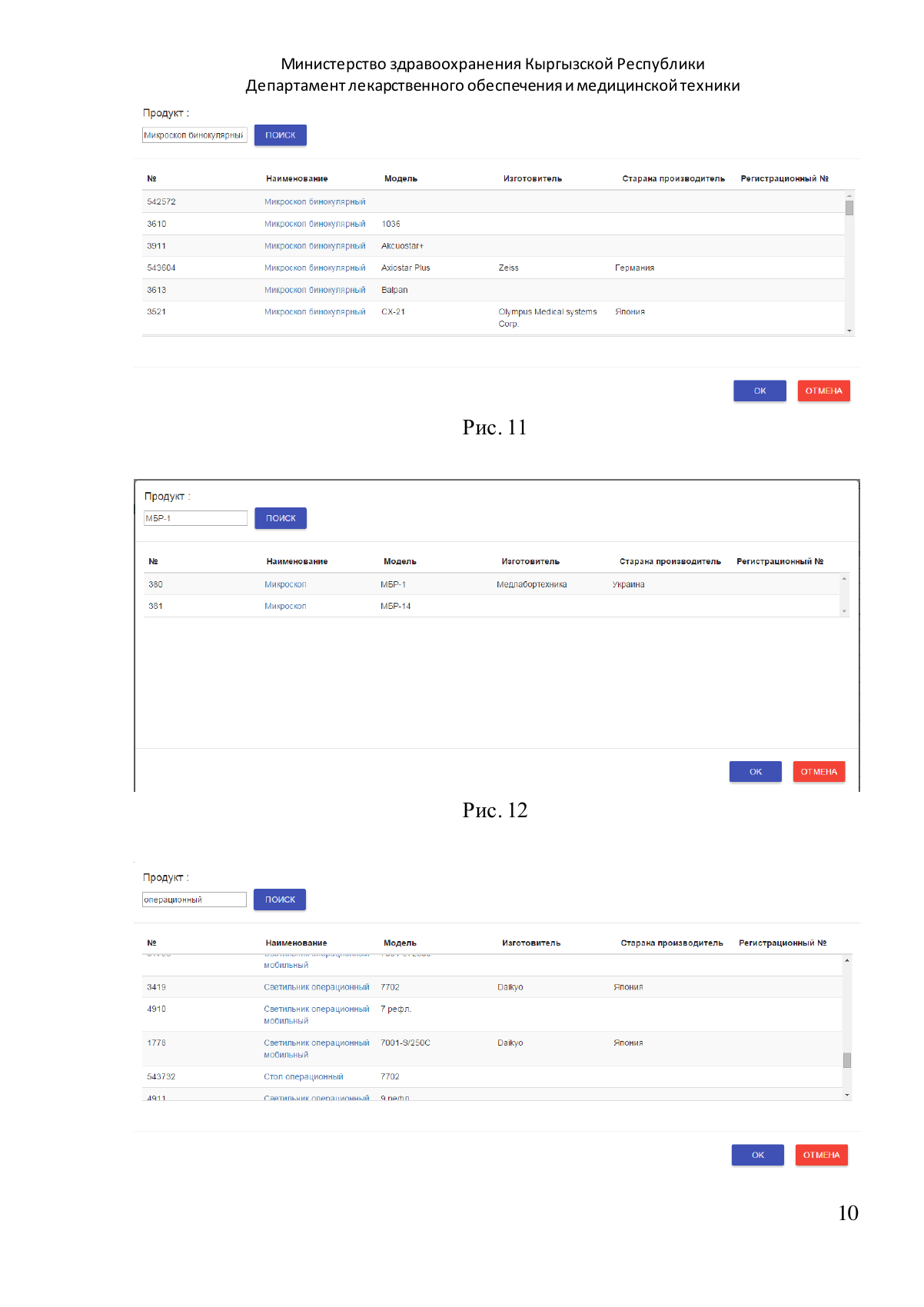Click number cell 3521
The width and height of the screenshot is (924, 1307).
(x=157, y=311)
